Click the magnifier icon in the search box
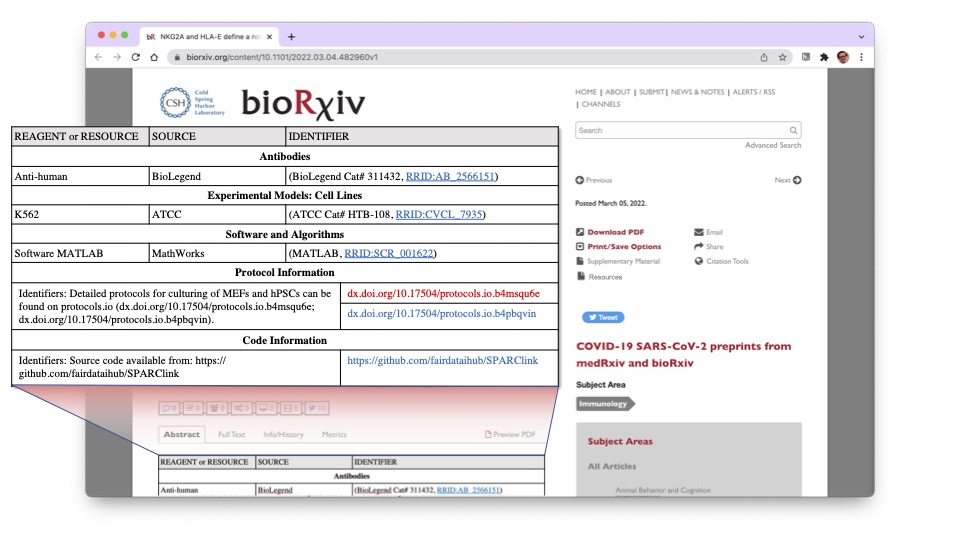Image resolution: width=960 pixels, height=540 pixels. (793, 131)
